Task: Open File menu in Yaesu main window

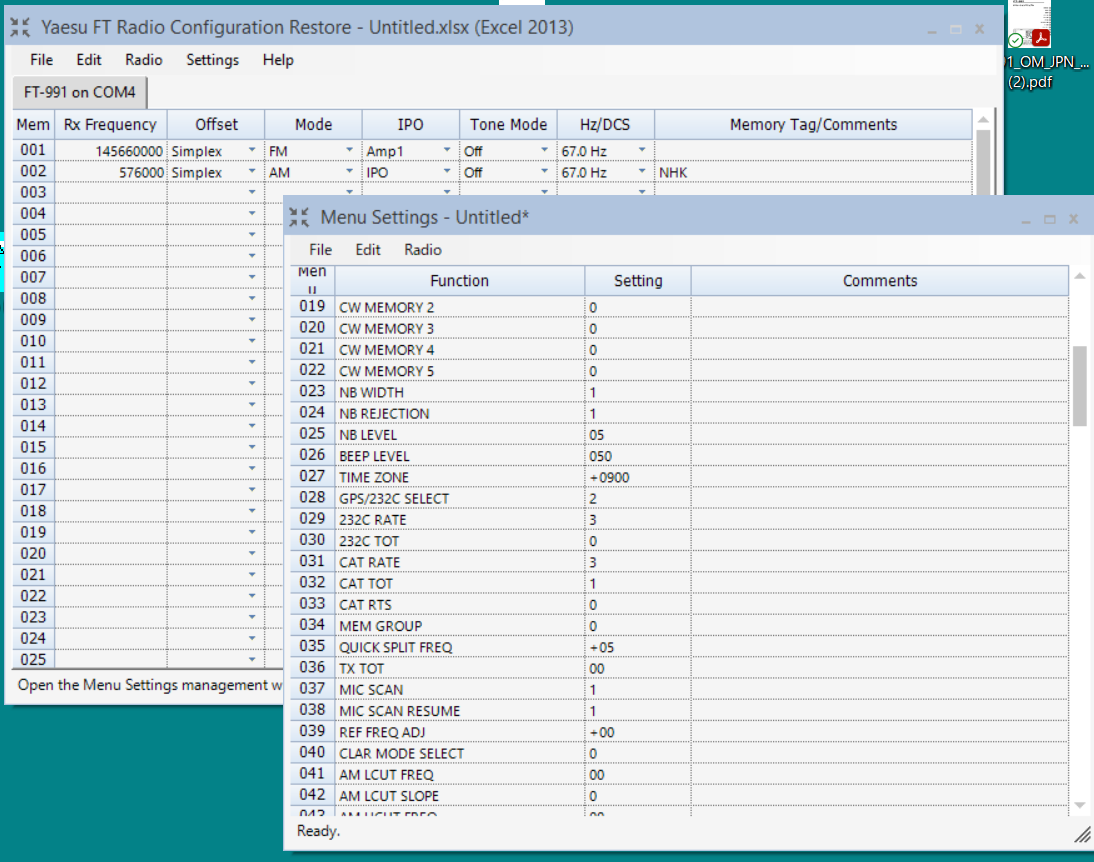Action: point(41,60)
